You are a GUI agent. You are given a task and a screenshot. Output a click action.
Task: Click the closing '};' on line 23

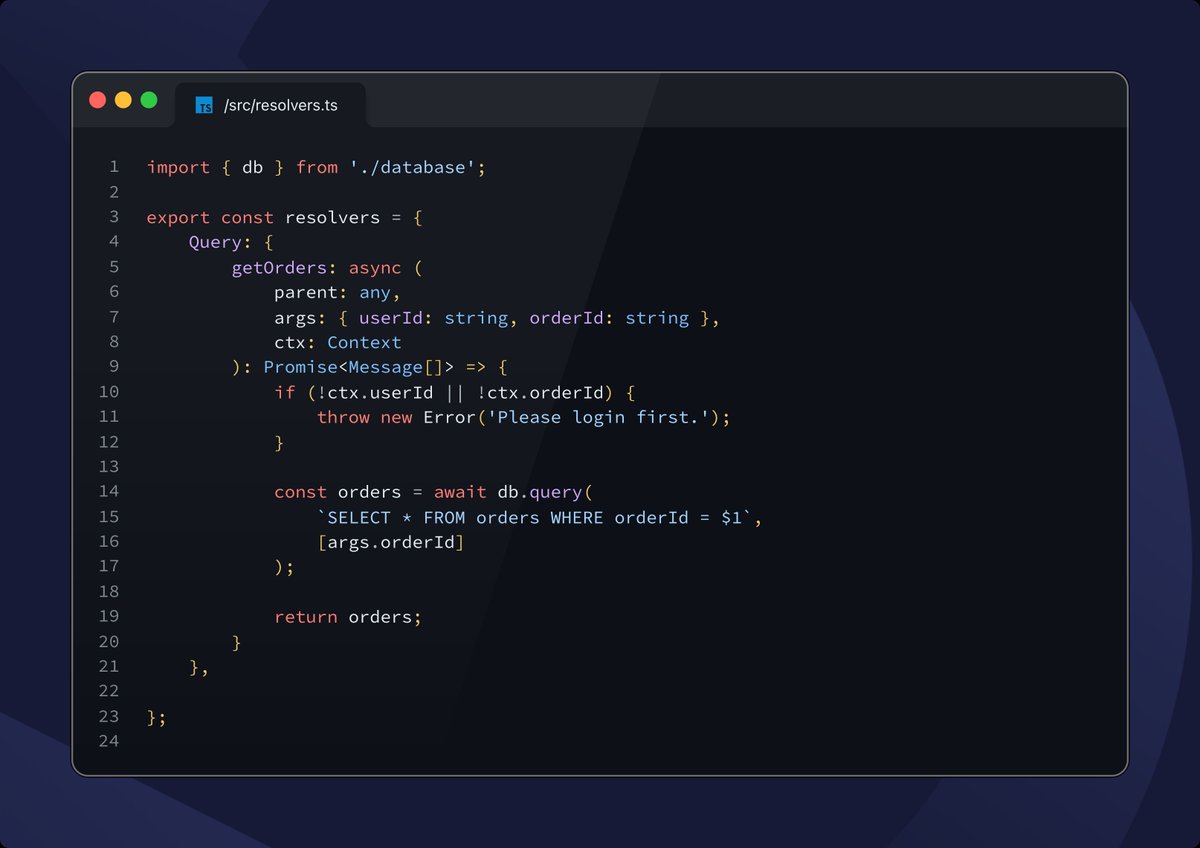pos(157,717)
